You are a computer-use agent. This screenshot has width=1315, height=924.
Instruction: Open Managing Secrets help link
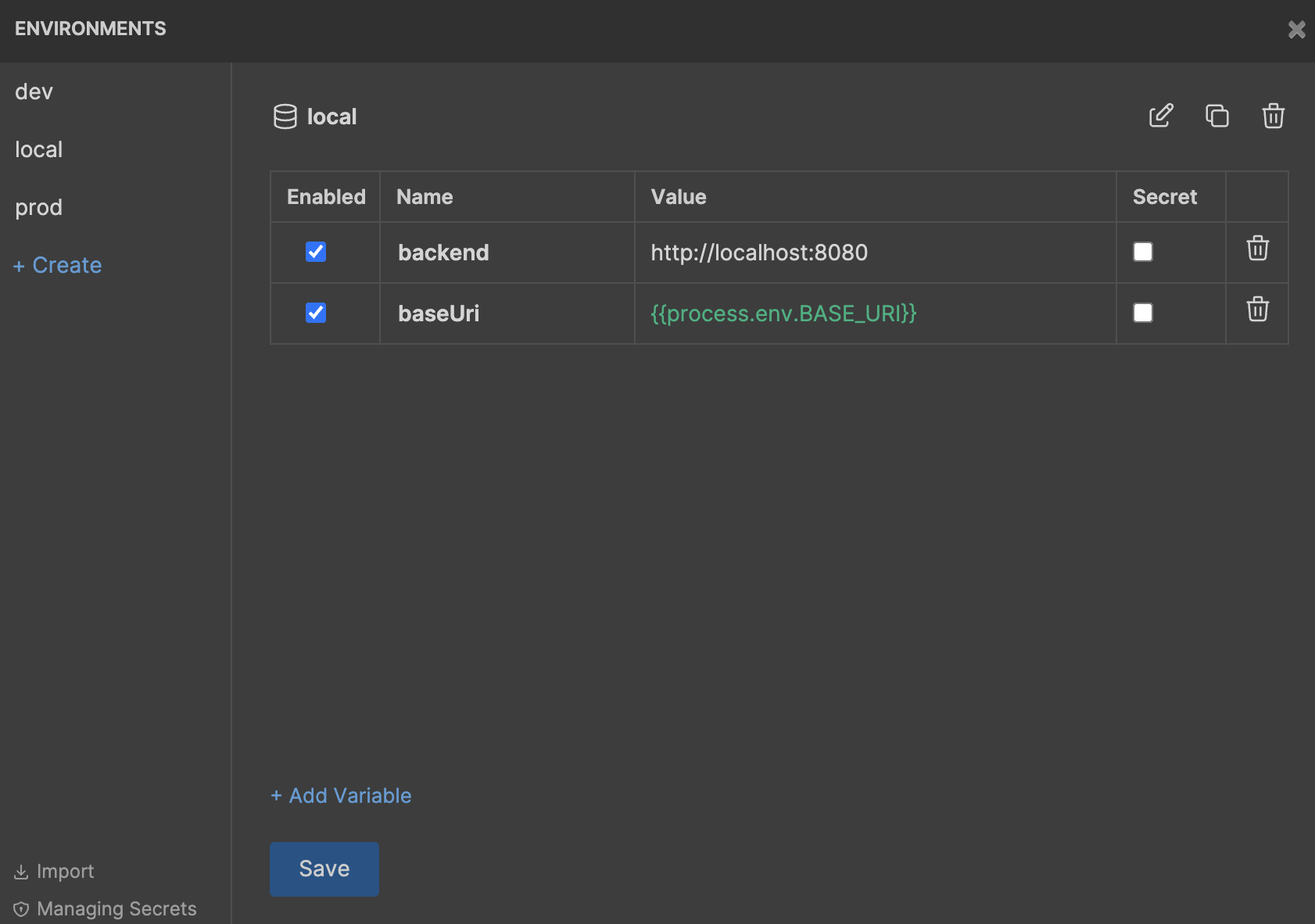106,909
